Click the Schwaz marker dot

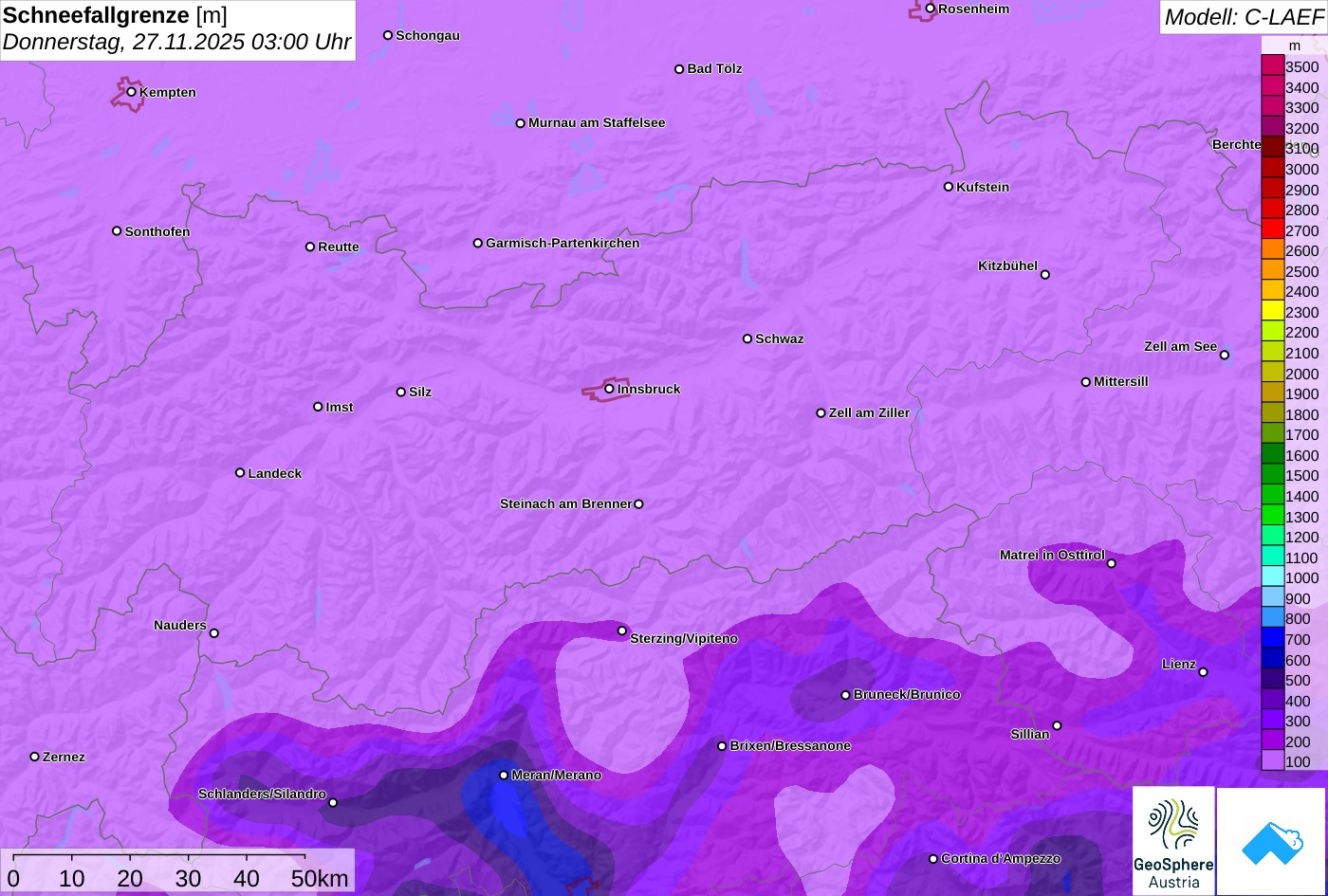tap(747, 338)
